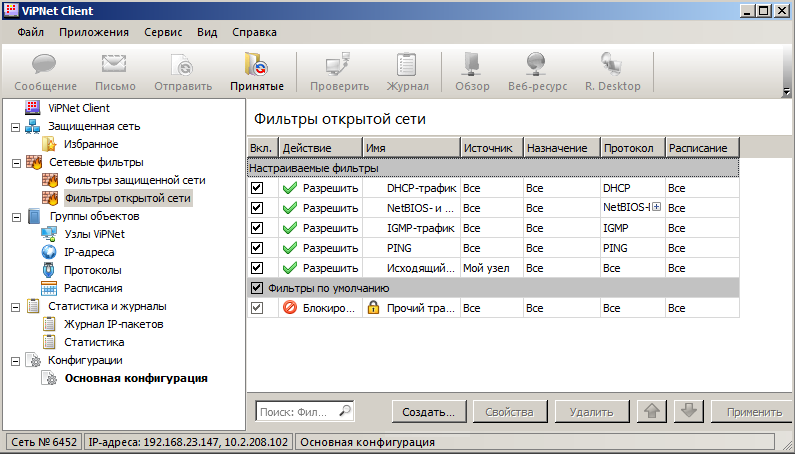Click the Веб-ресурс toolbar icon
795x454 pixels.
coord(538,72)
